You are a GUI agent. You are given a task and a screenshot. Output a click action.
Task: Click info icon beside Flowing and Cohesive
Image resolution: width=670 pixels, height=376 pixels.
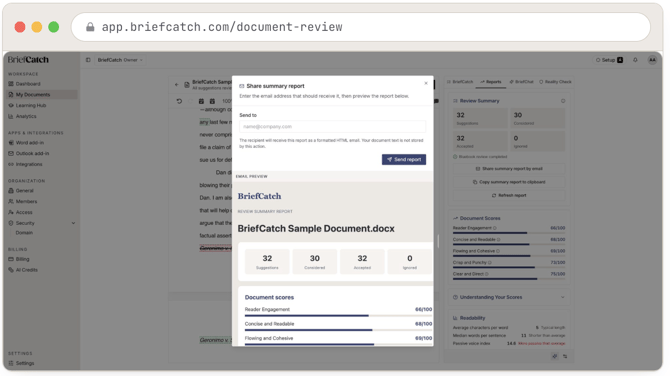point(498,251)
